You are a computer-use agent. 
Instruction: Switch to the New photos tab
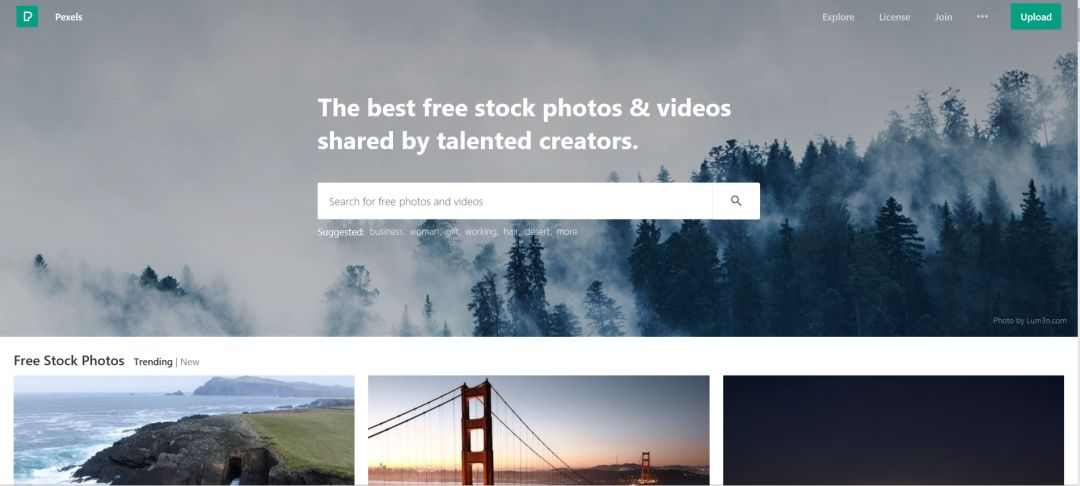click(190, 362)
